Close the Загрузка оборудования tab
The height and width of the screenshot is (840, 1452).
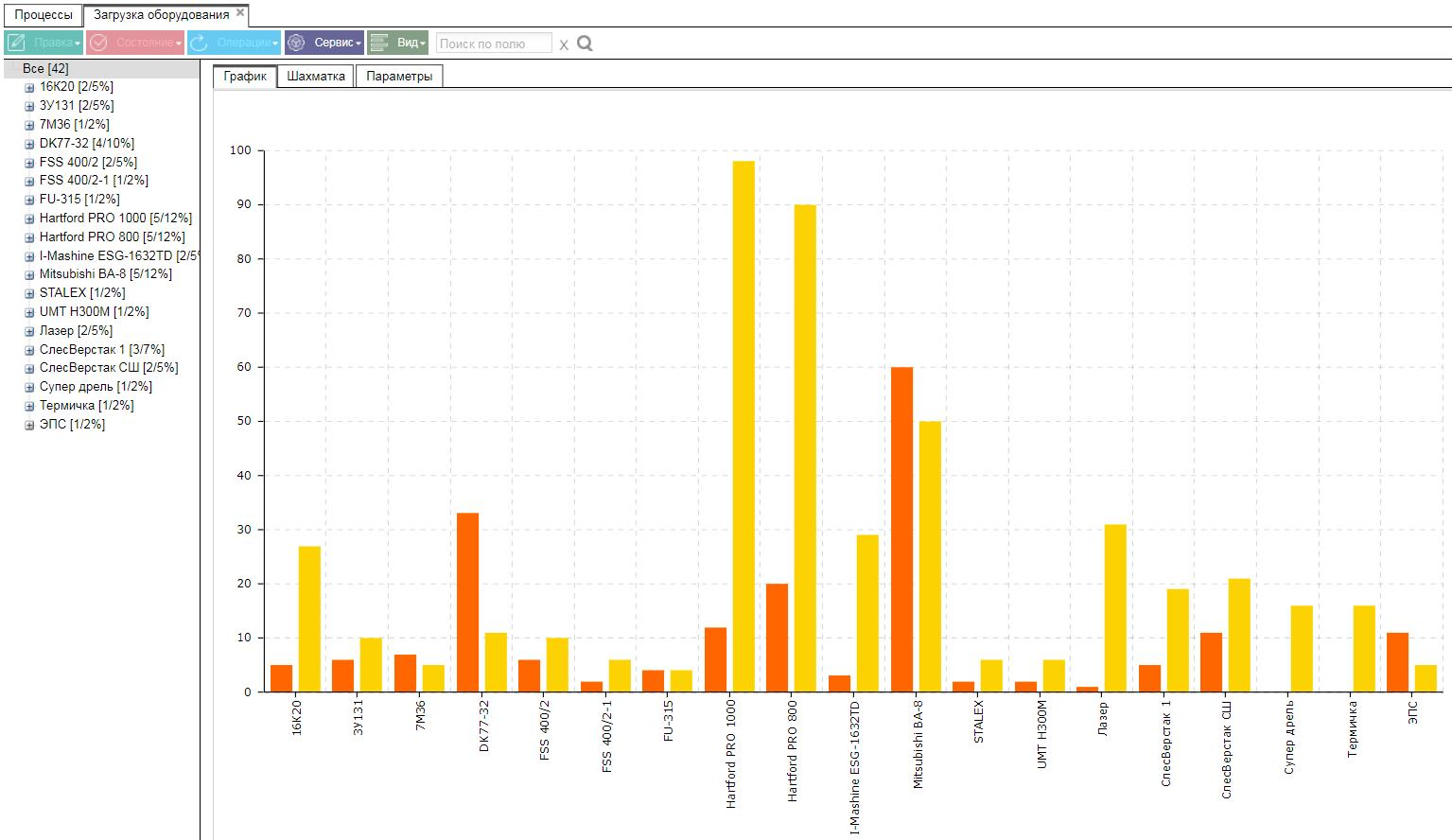(240, 13)
